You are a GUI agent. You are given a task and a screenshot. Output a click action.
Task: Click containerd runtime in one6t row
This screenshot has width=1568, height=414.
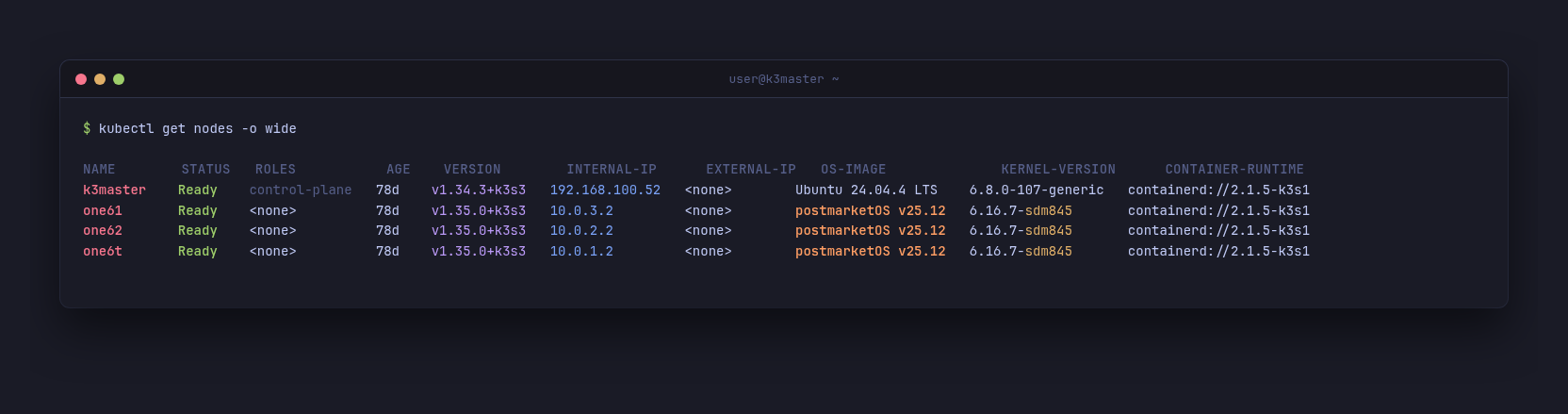(x=1218, y=252)
